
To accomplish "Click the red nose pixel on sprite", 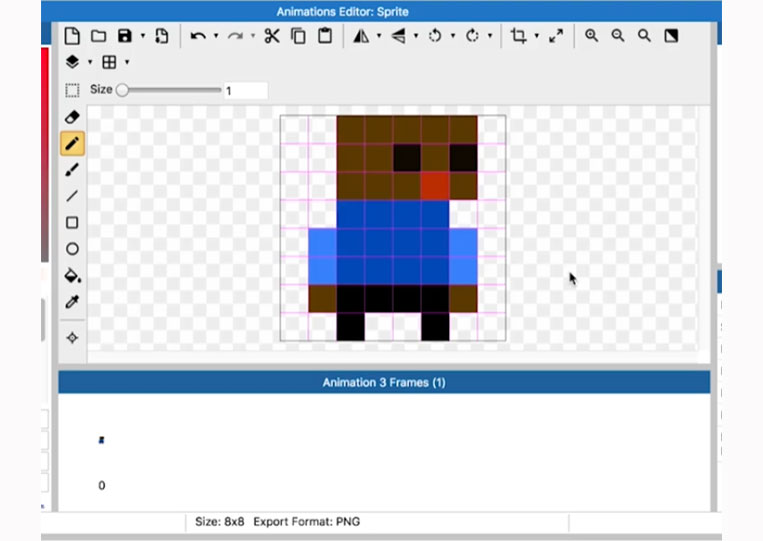I will tap(435, 186).
